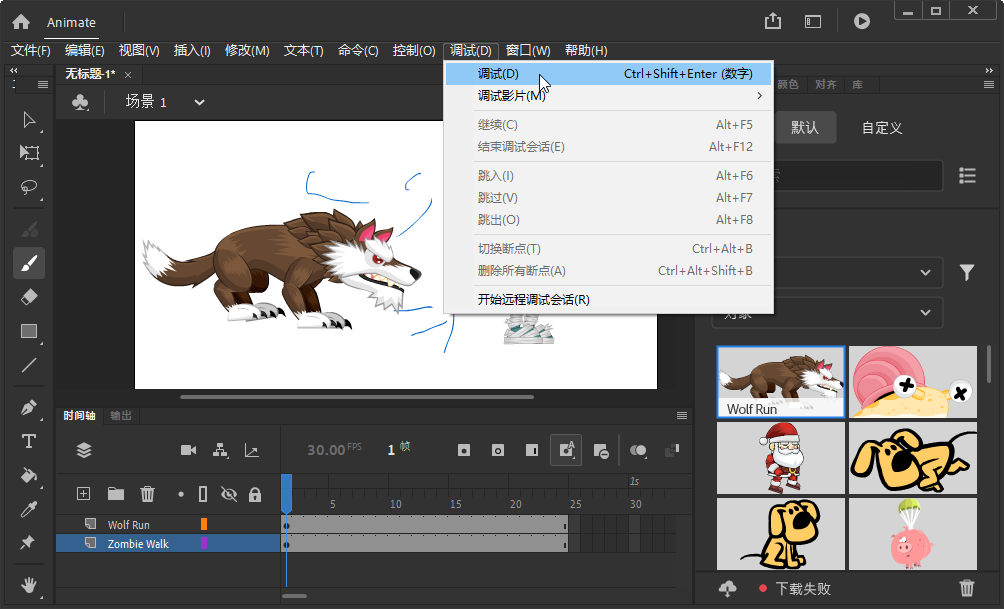
Task: Select the Text tool
Action: tap(29, 441)
